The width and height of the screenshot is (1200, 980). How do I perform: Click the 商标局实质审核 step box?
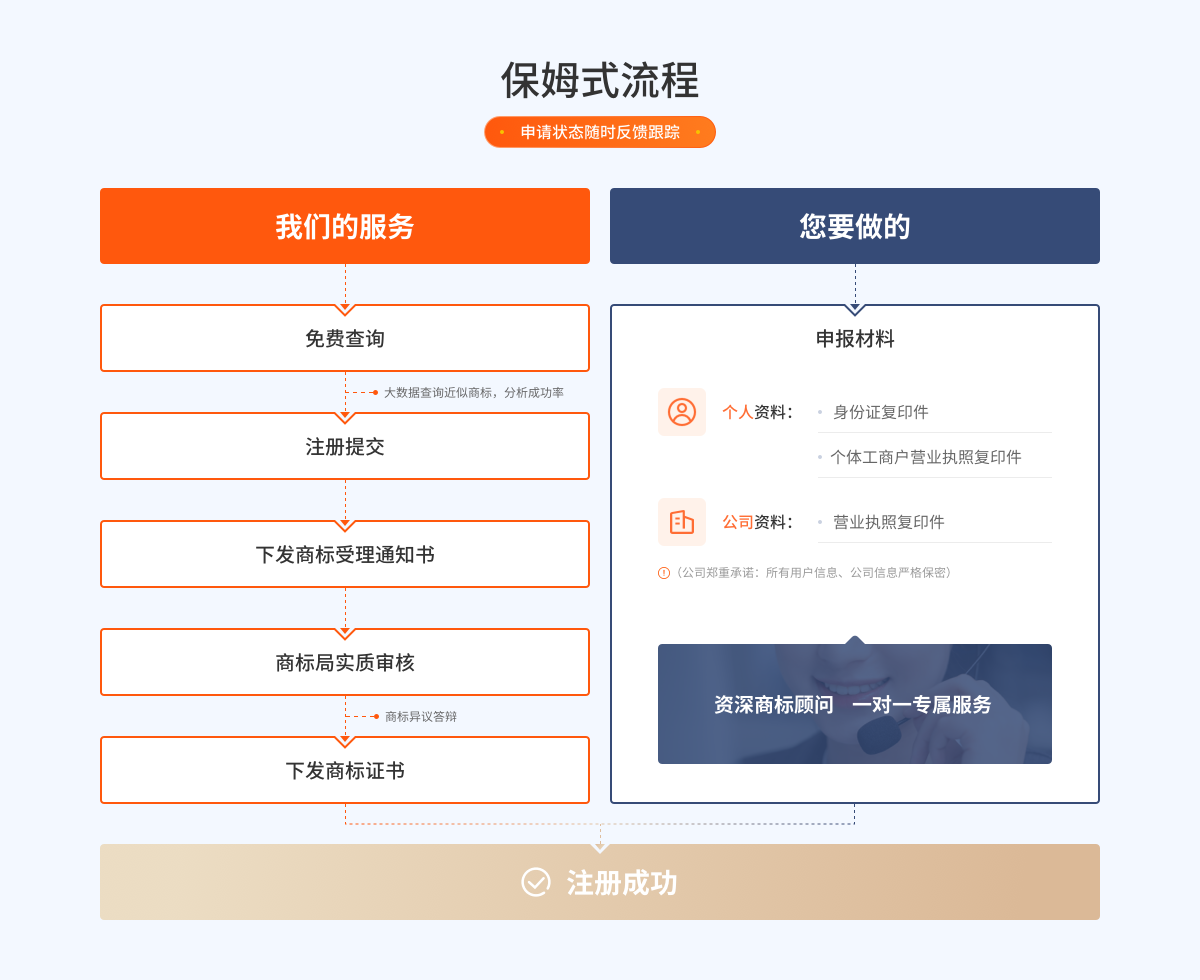[345, 663]
